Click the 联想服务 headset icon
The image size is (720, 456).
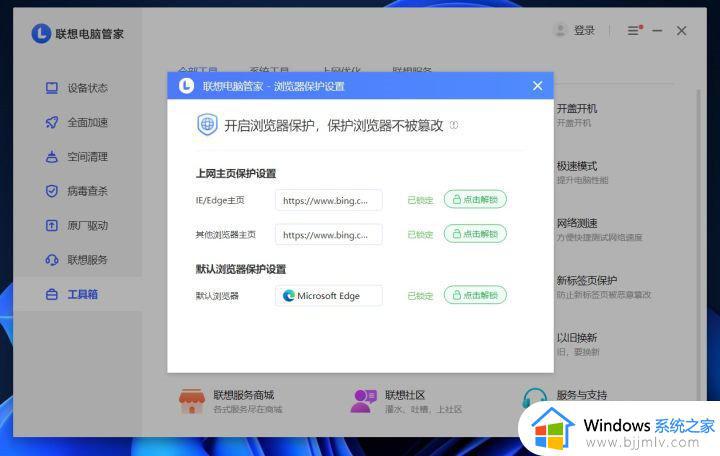[52, 260]
